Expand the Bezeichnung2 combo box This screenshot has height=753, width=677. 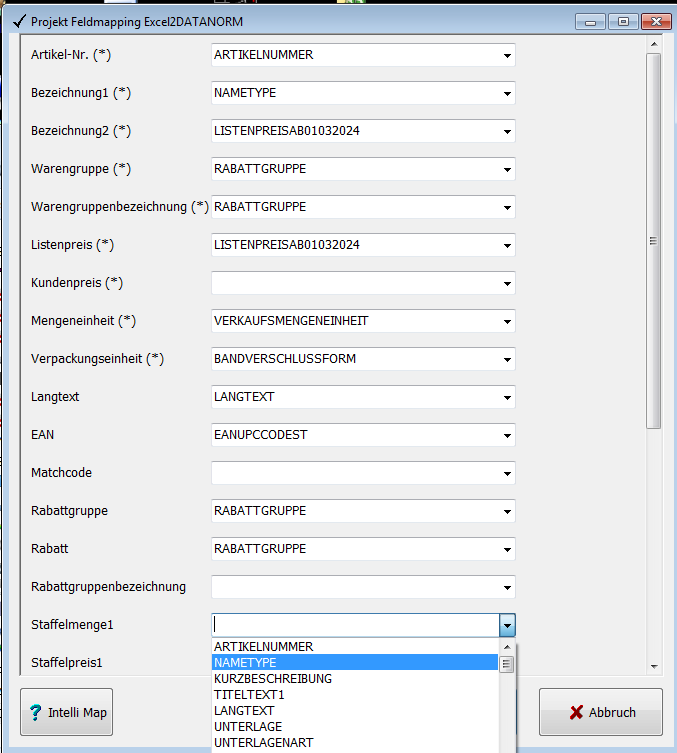507,131
